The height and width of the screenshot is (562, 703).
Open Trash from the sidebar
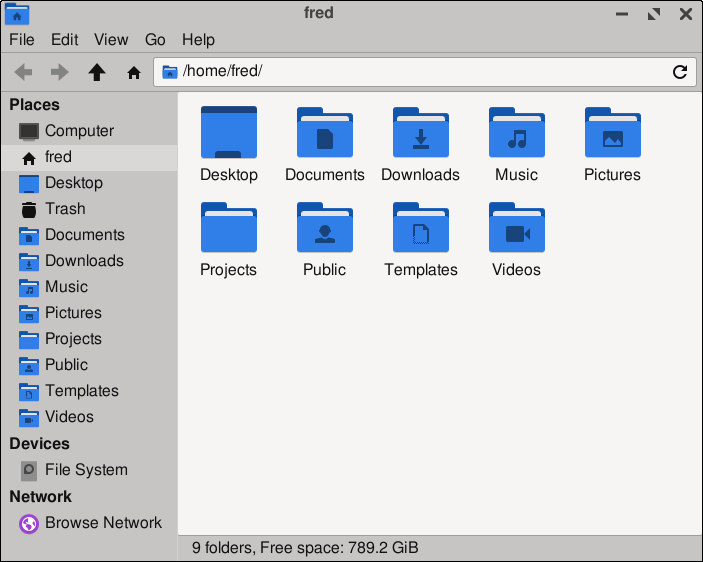[x=89, y=209]
